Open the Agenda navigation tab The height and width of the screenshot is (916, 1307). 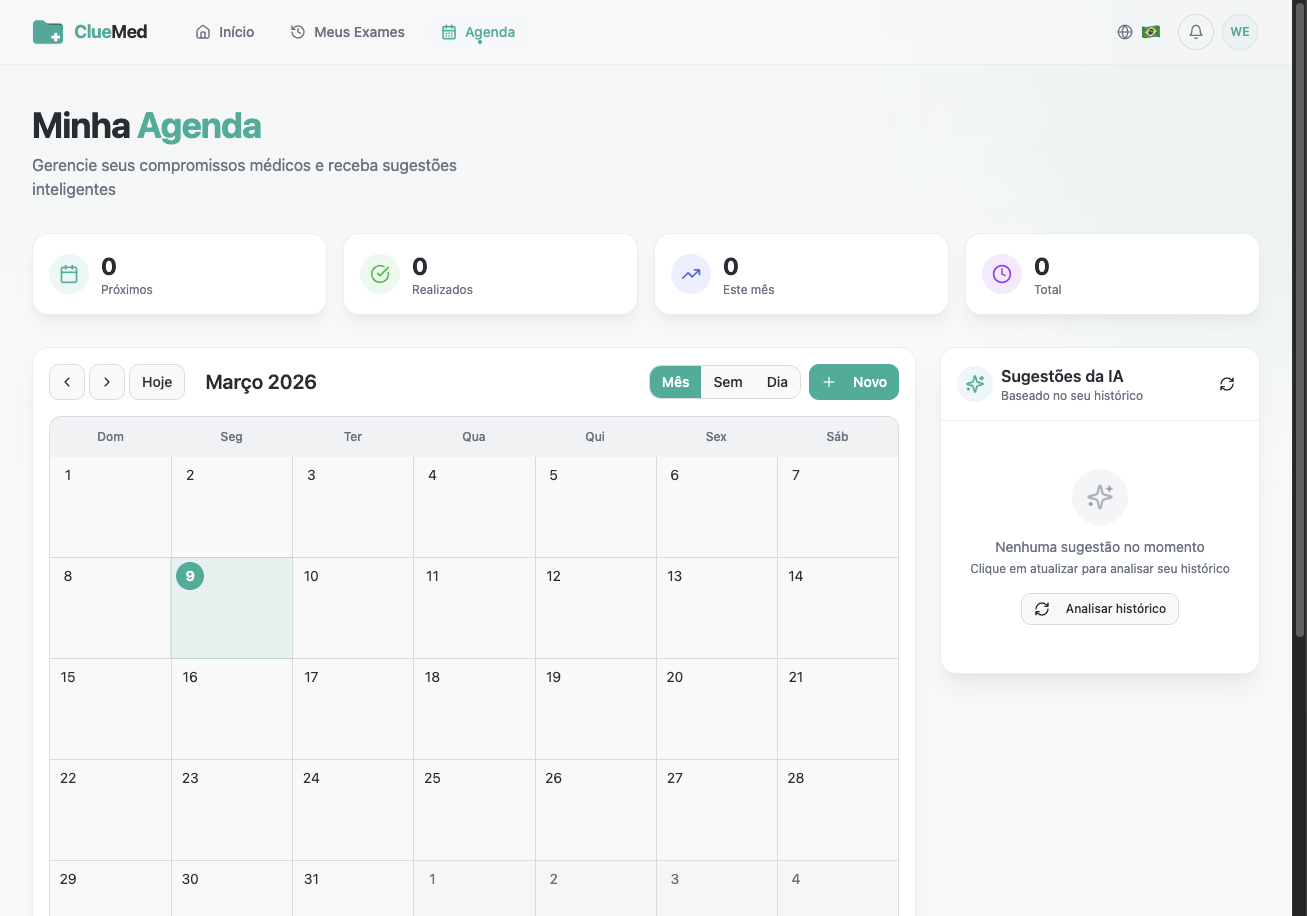click(x=479, y=32)
